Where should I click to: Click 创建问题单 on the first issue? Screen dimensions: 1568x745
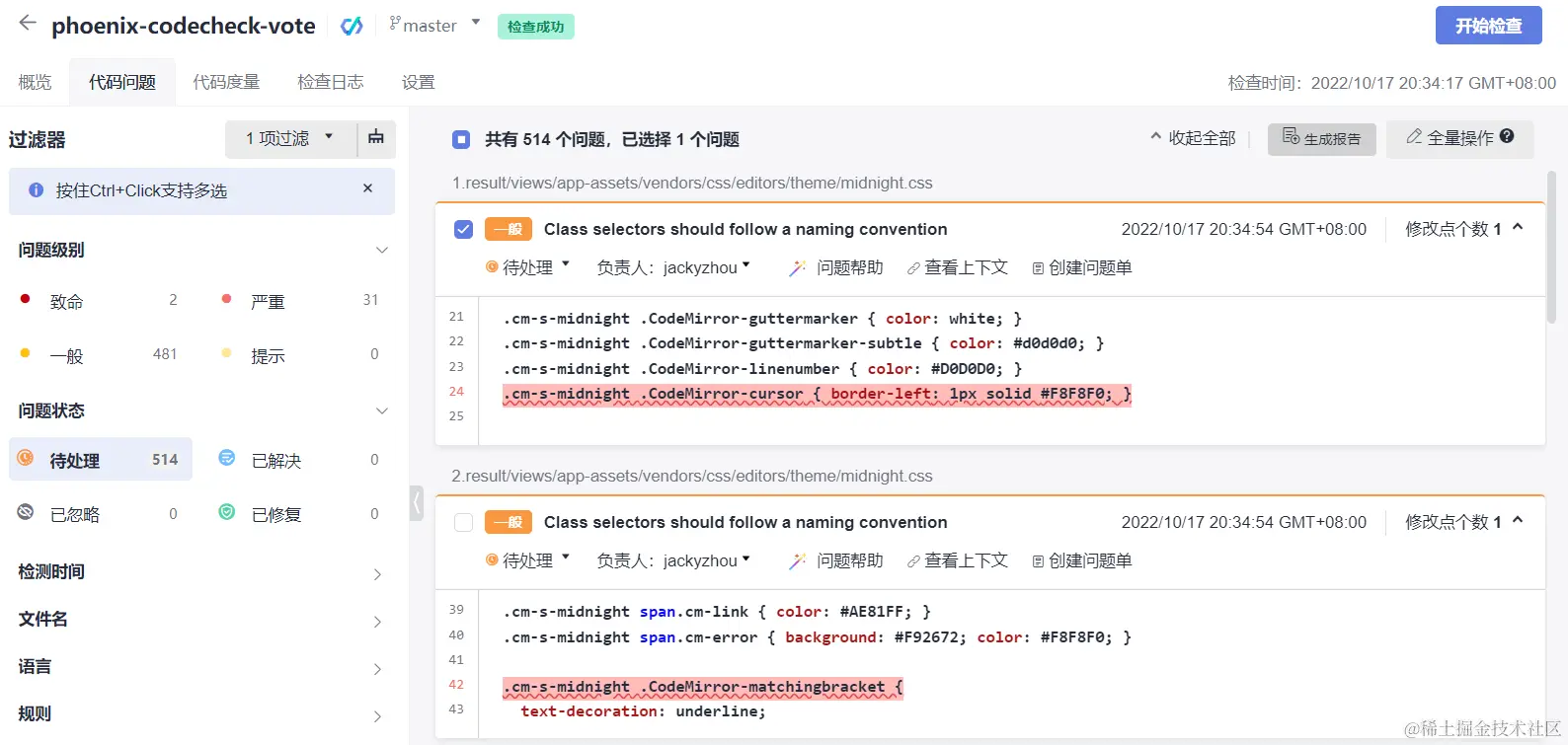tap(1081, 267)
